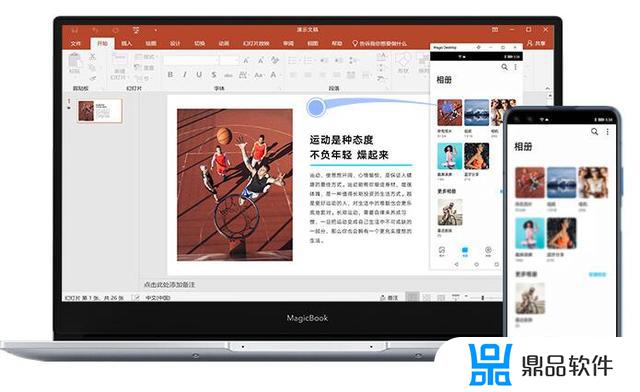
Task: Toggle Underline formatting in the ribbon
Action: (199, 75)
